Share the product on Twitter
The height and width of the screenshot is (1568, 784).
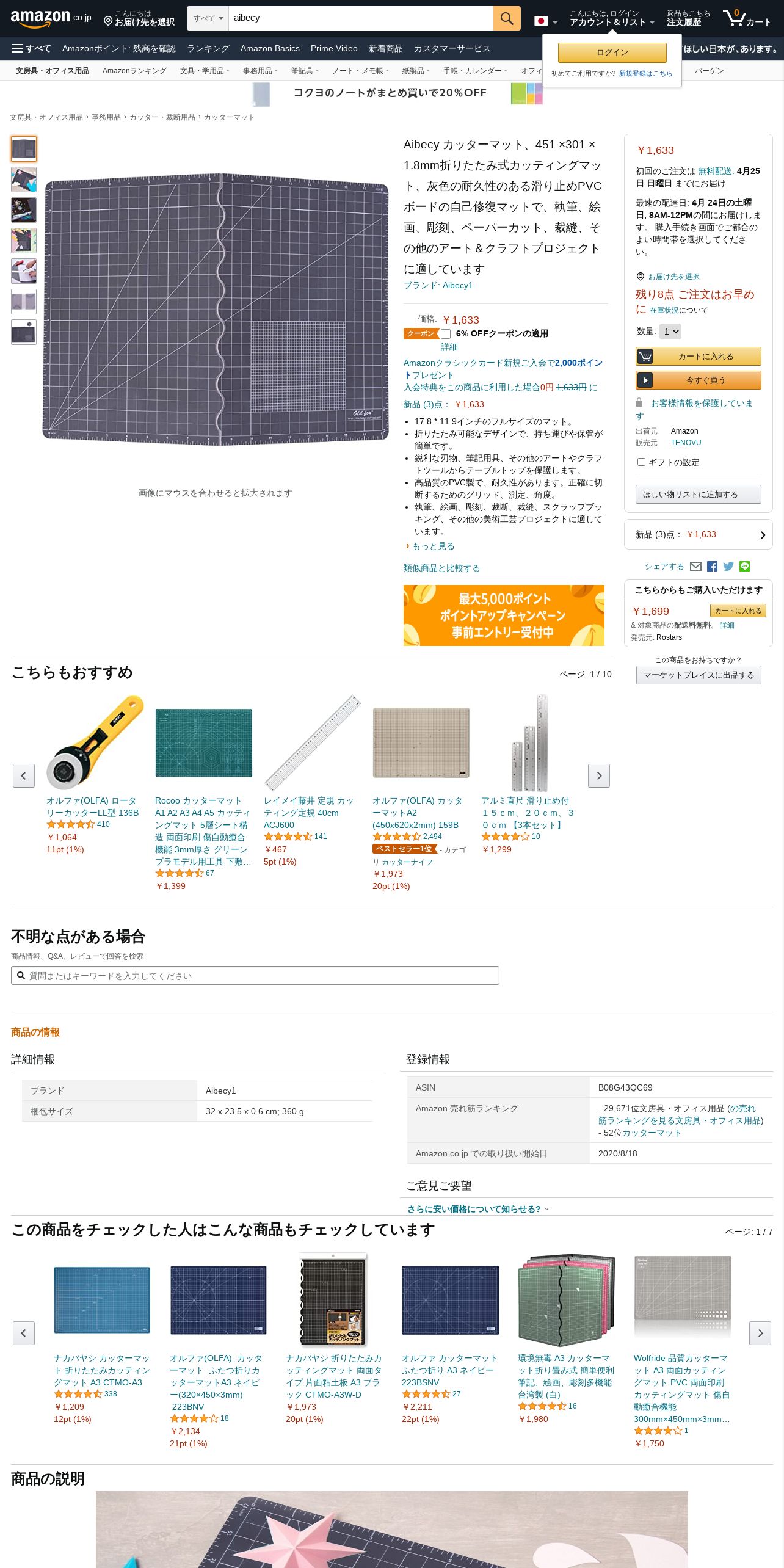pos(728,567)
